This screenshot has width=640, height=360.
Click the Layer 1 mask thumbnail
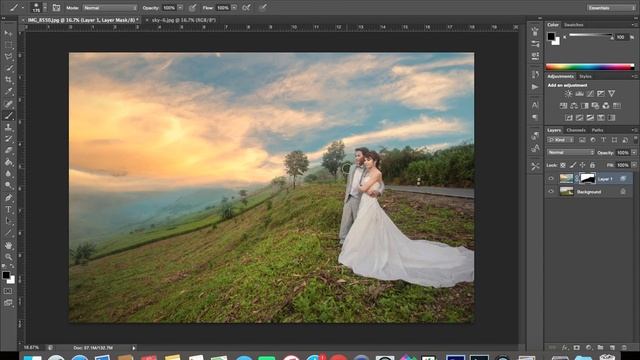coord(587,178)
